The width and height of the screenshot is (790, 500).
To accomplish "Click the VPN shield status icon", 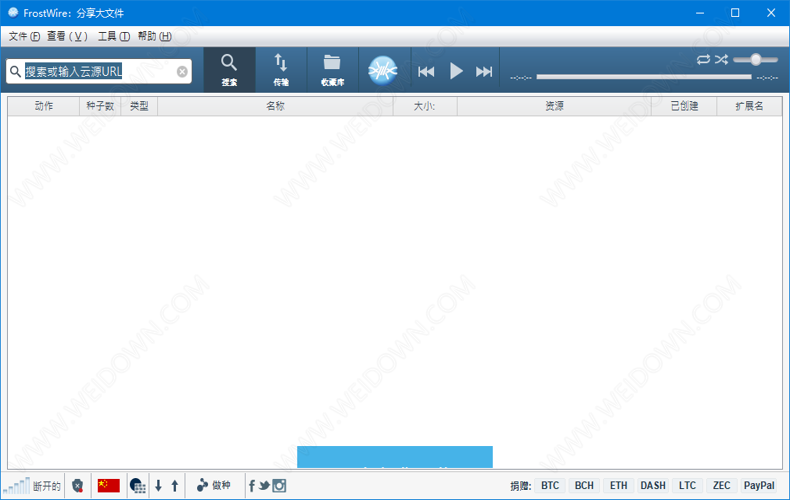I will coord(77,485).
